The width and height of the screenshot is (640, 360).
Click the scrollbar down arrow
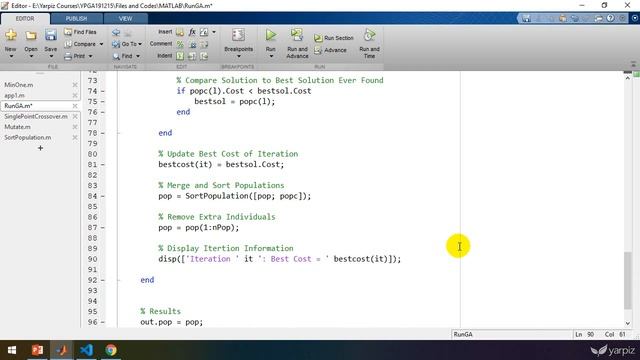point(628,323)
